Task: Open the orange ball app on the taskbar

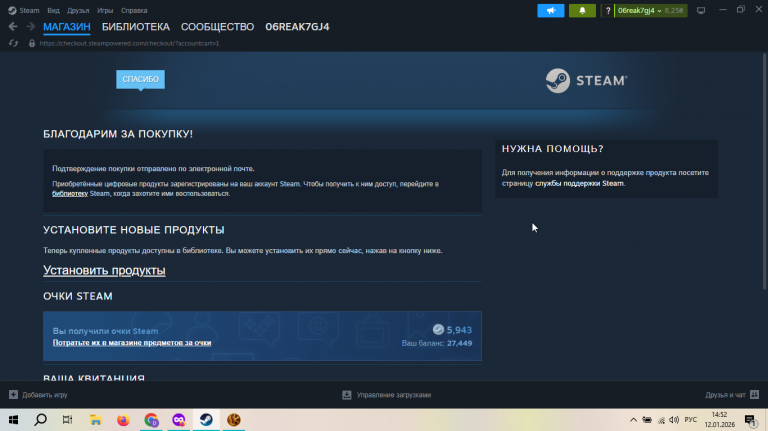Action: point(234,420)
